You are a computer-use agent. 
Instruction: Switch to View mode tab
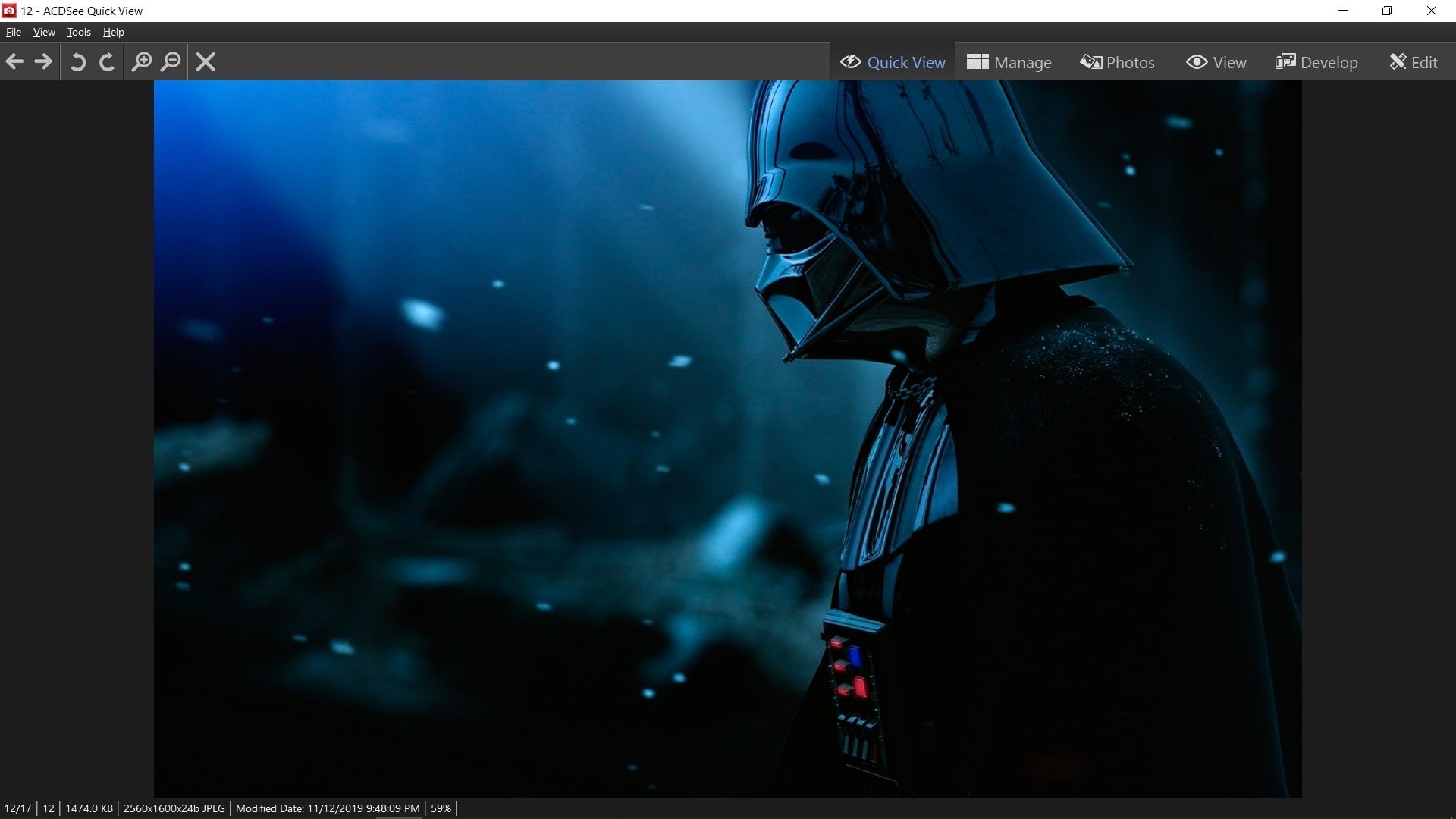(x=1216, y=62)
